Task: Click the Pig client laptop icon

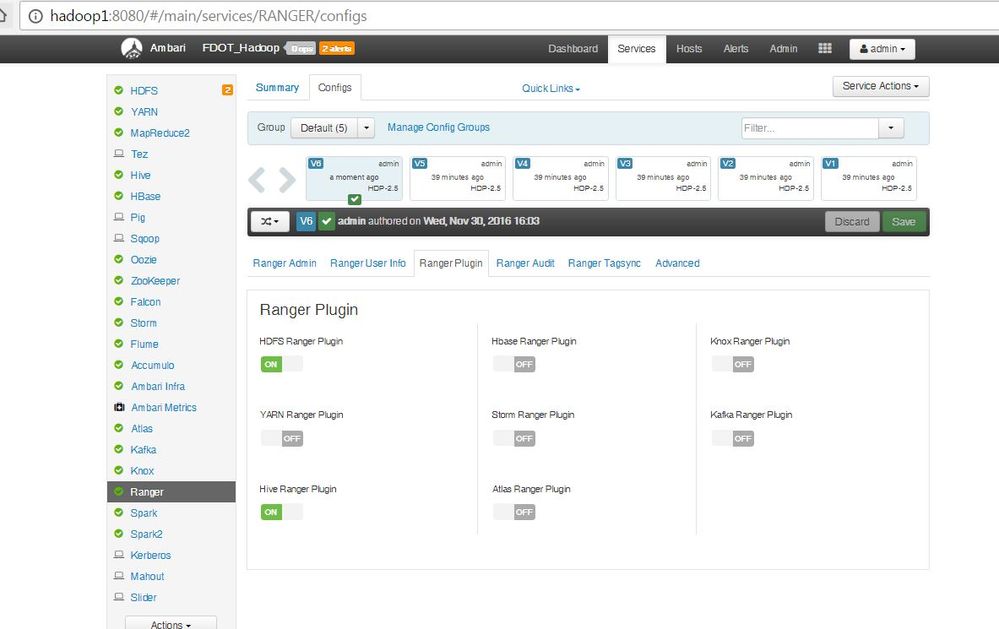Action: pyautogui.click(x=119, y=217)
